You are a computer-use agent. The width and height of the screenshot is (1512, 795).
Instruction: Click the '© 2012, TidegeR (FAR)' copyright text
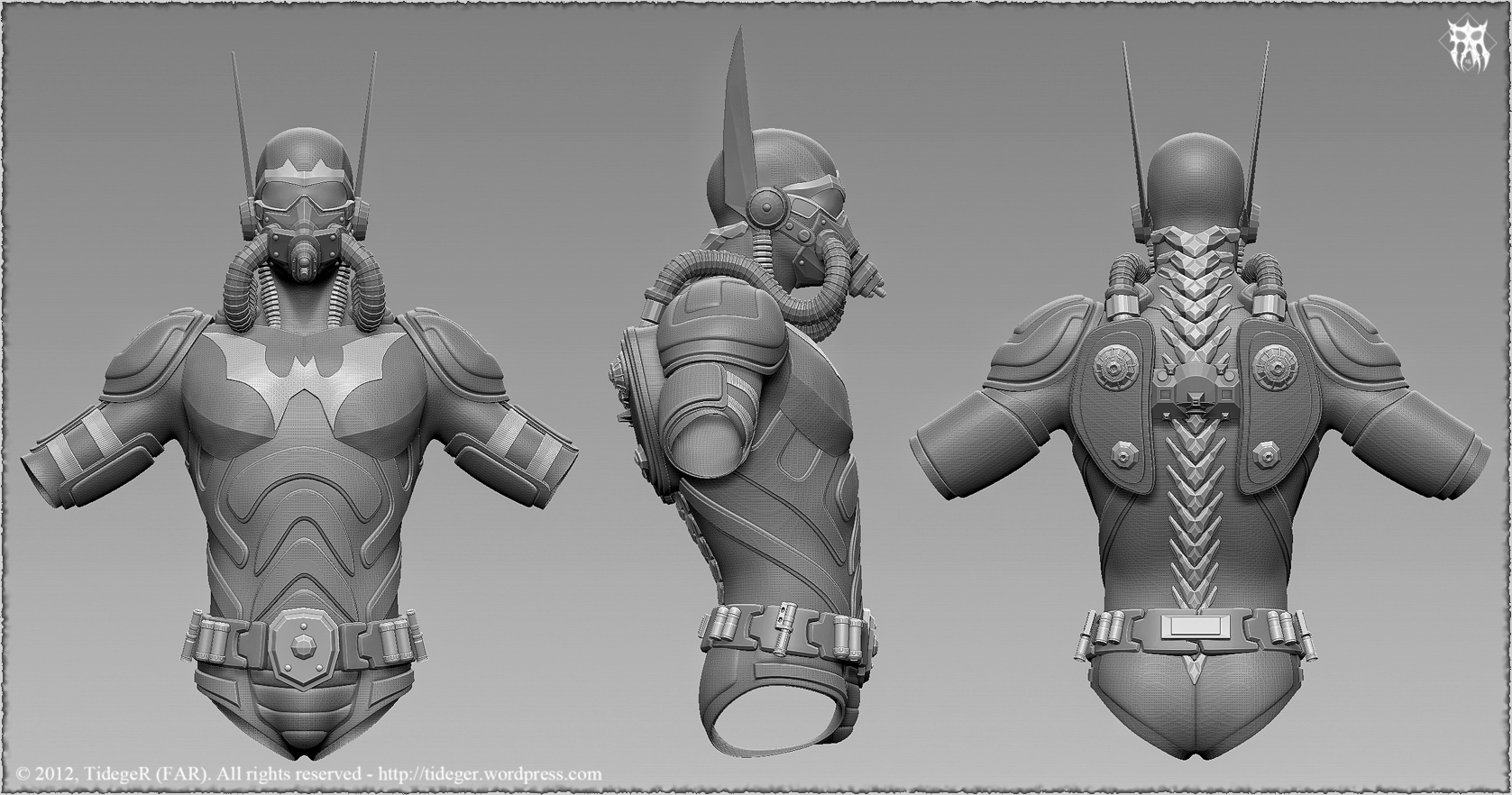[x=113, y=773]
